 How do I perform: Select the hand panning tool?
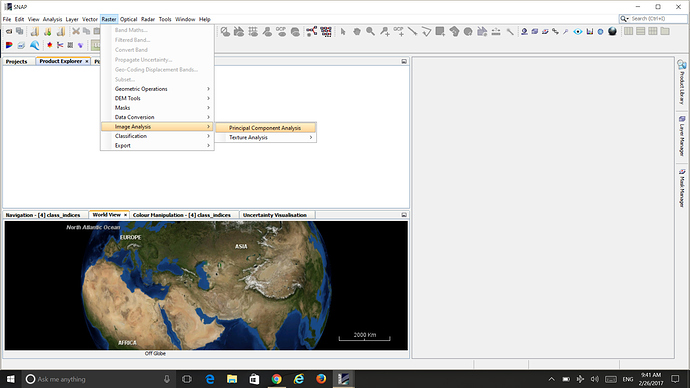[357, 32]
